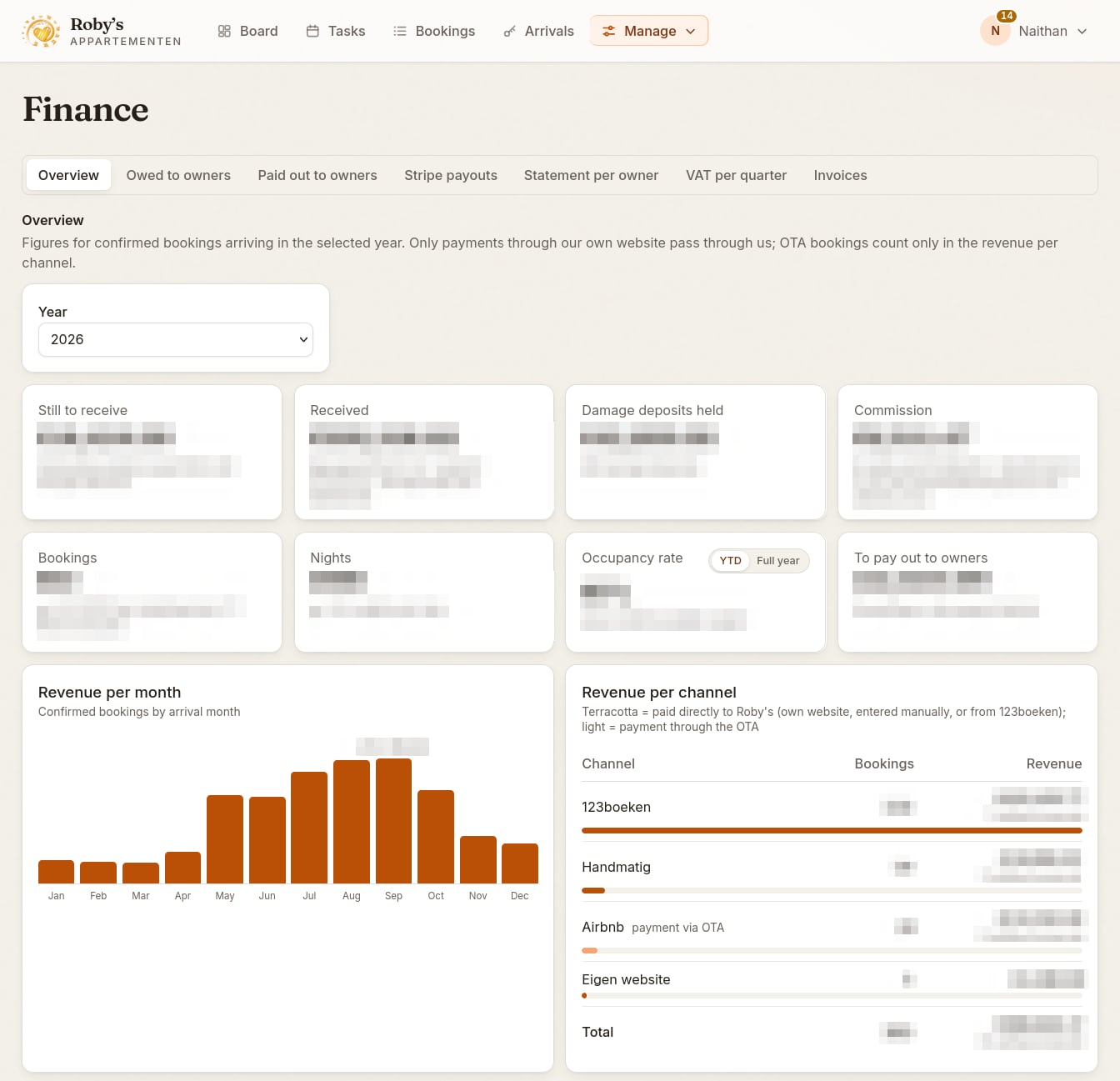Select the YTD occupancy toggle
The image size is (1120, 1081).
click(730, 561)
